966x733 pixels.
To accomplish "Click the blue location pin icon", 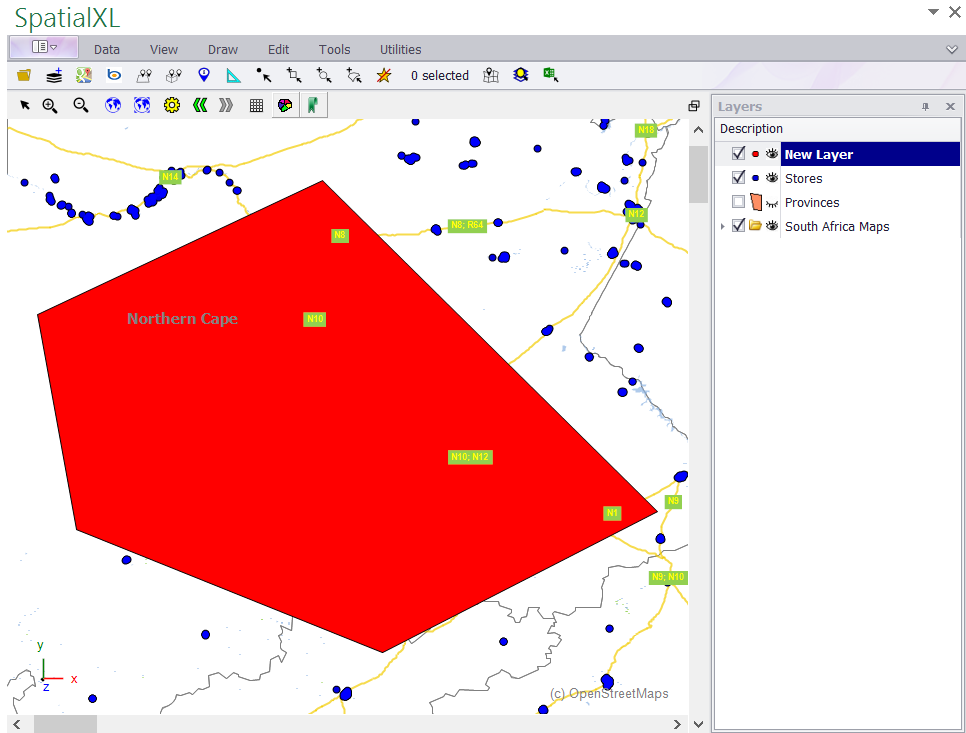I will [204, 75].
